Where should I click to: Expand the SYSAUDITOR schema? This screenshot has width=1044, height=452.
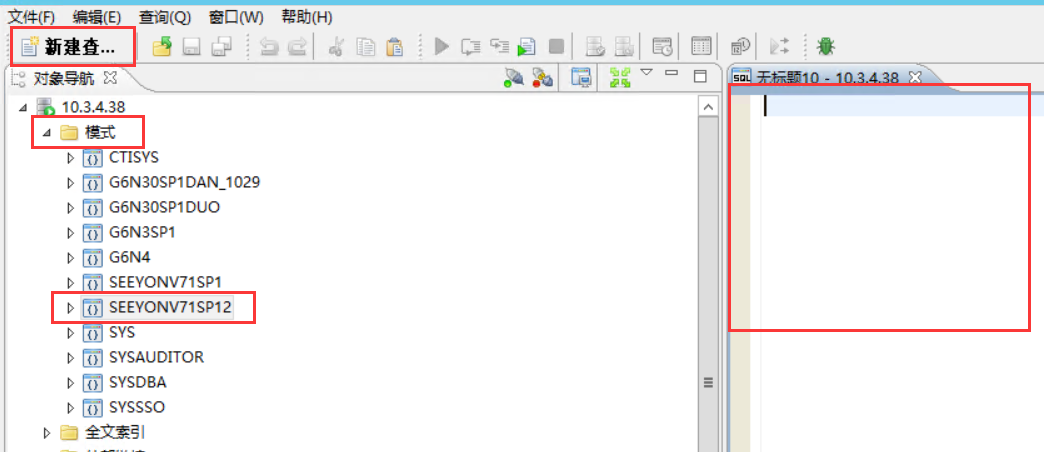[71, 357]
